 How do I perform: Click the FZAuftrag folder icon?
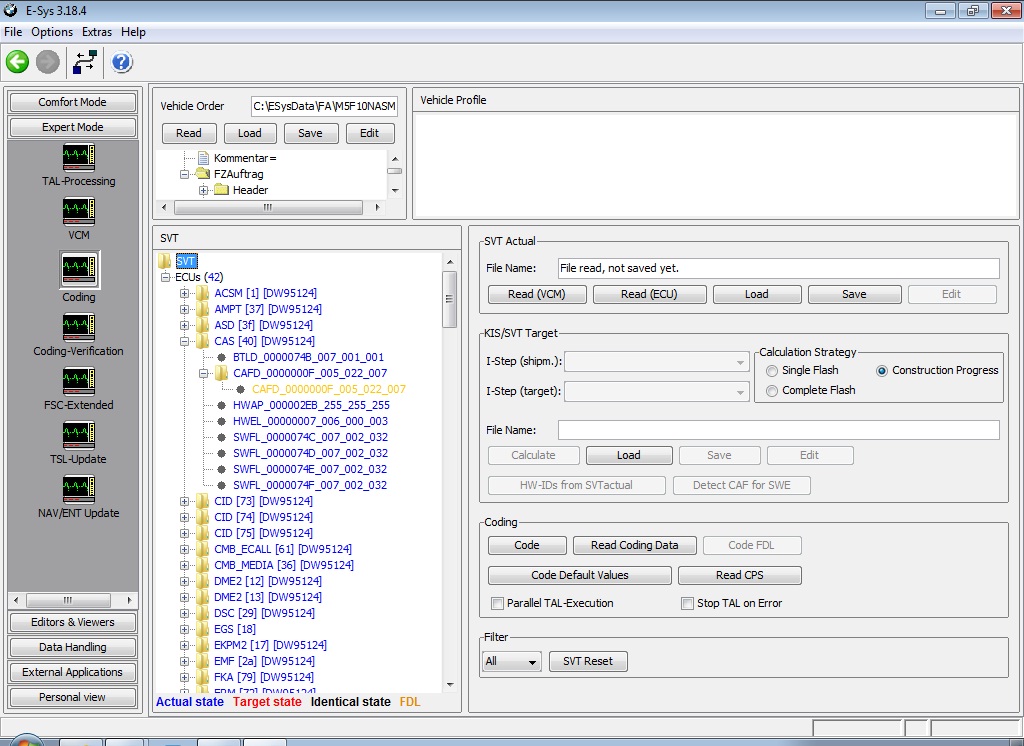202,174
